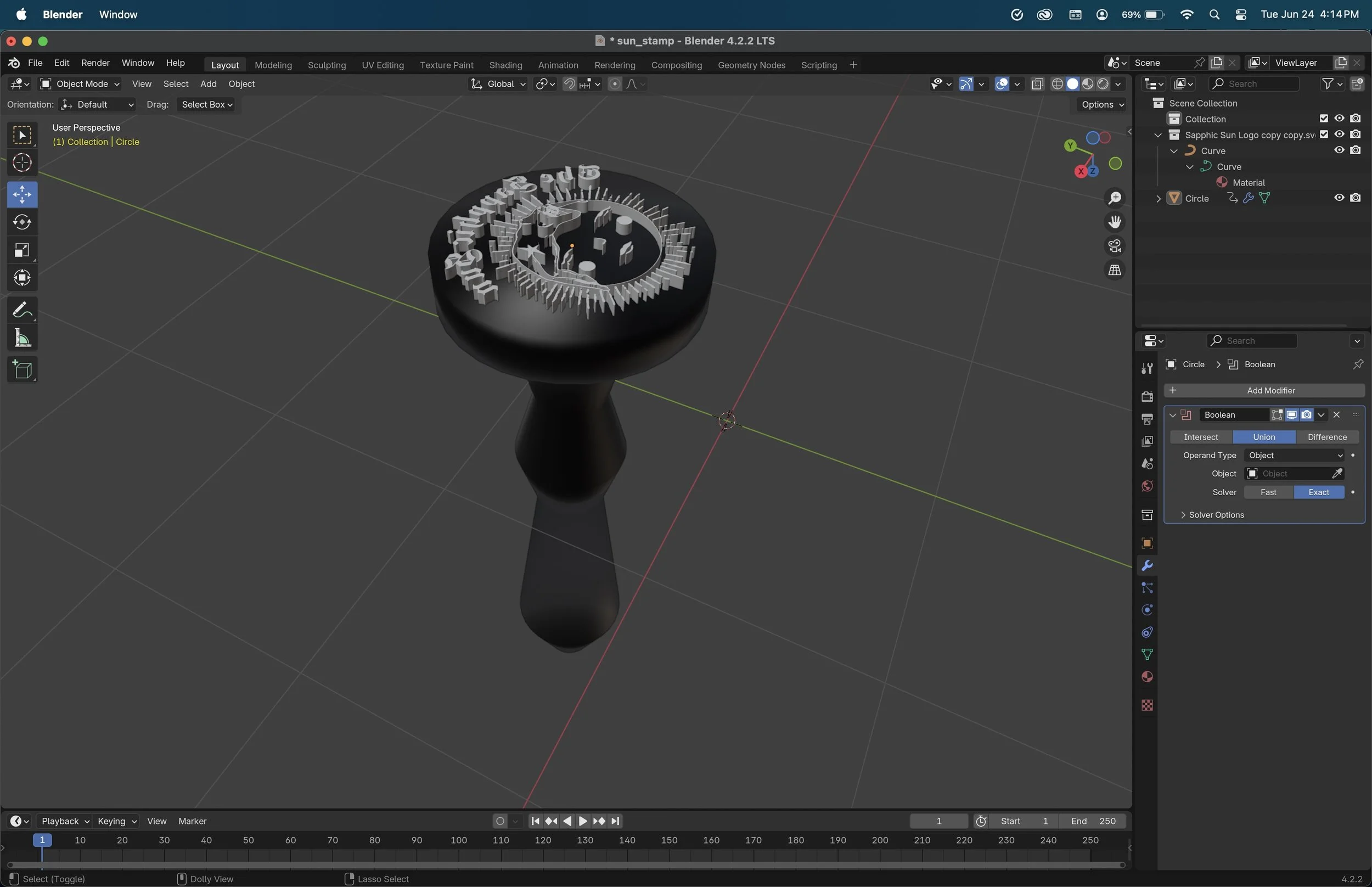Select the Add Cube tool
Image resolution: width=1372 pixels, height=887 pixels.
pyautogui.click(x=22, y=370)
